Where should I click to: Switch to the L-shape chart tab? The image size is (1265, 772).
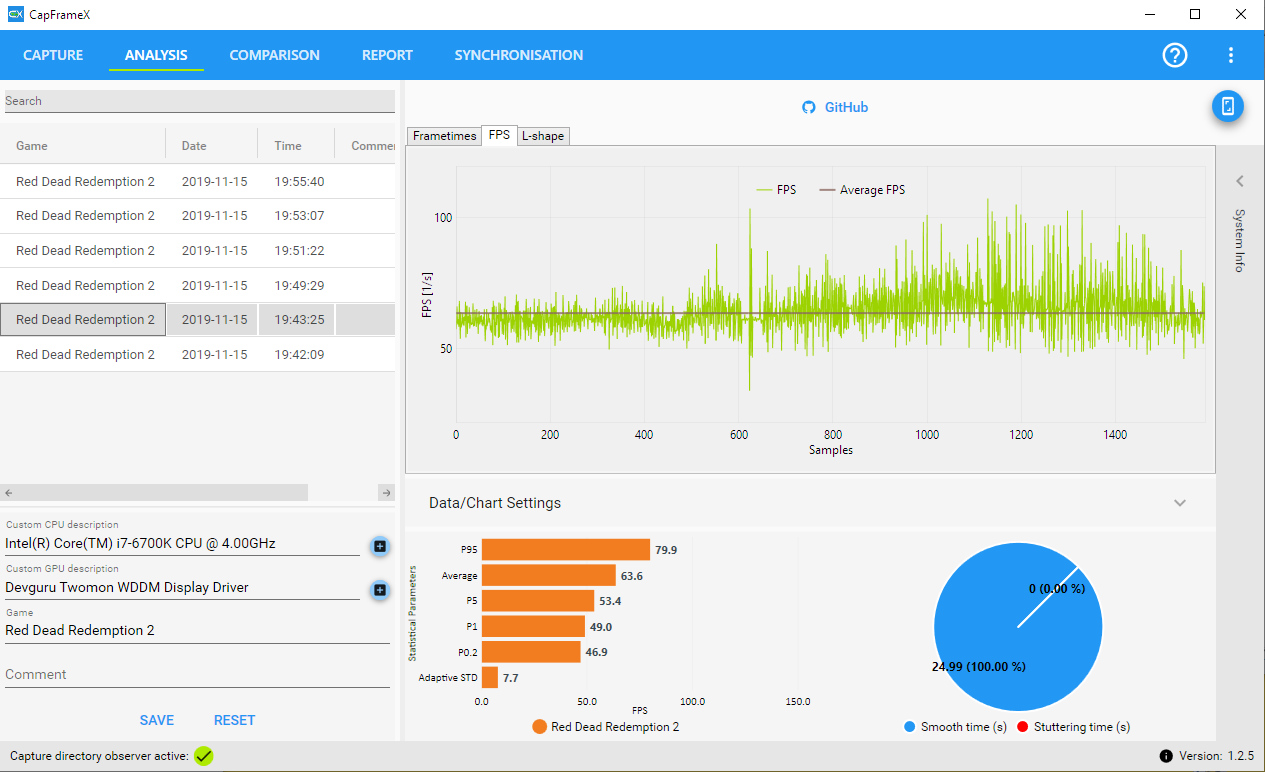click(543, 136)
